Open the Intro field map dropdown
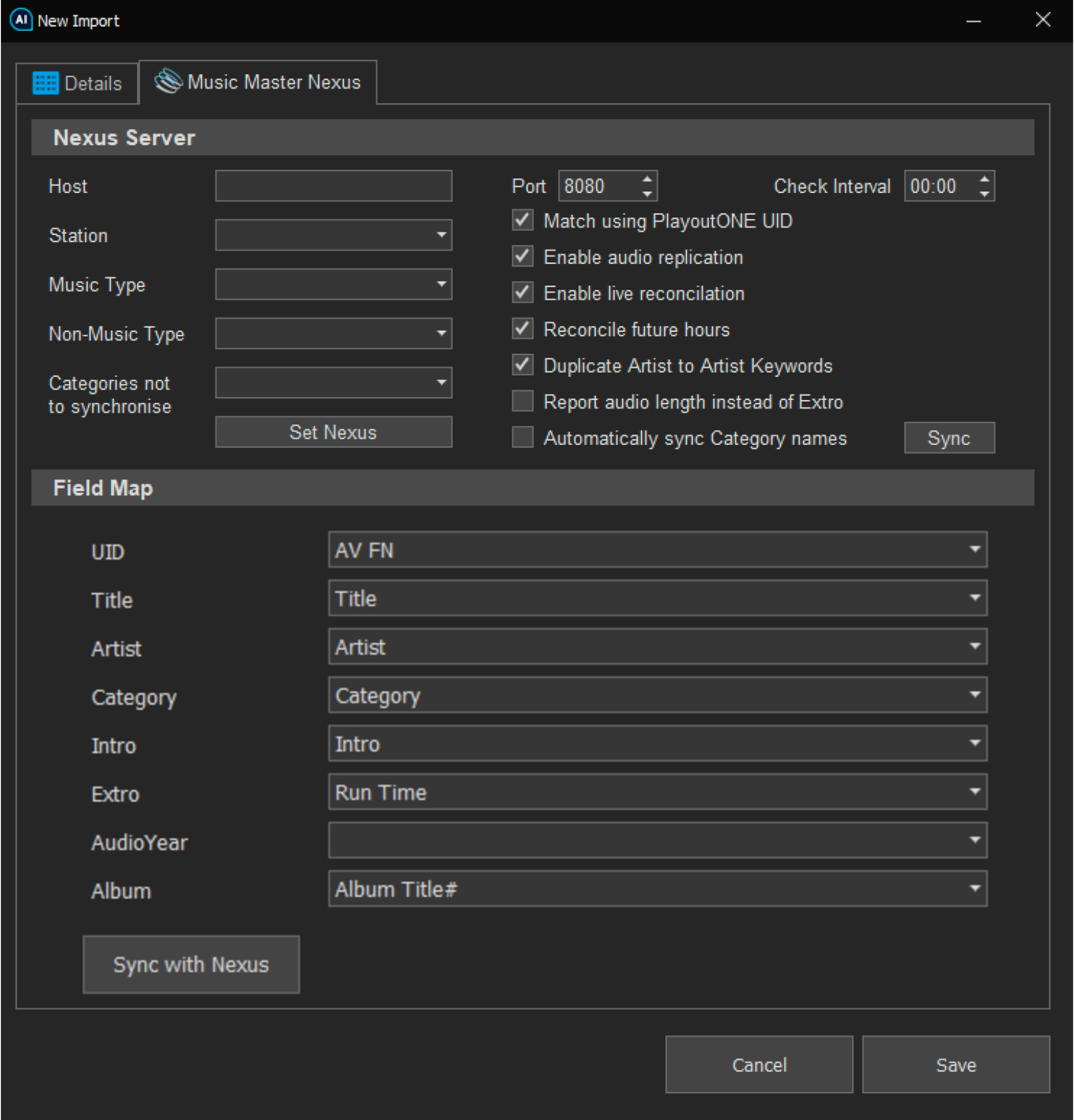Viewport: 1074px width, 1120px height. coord(657,743)
